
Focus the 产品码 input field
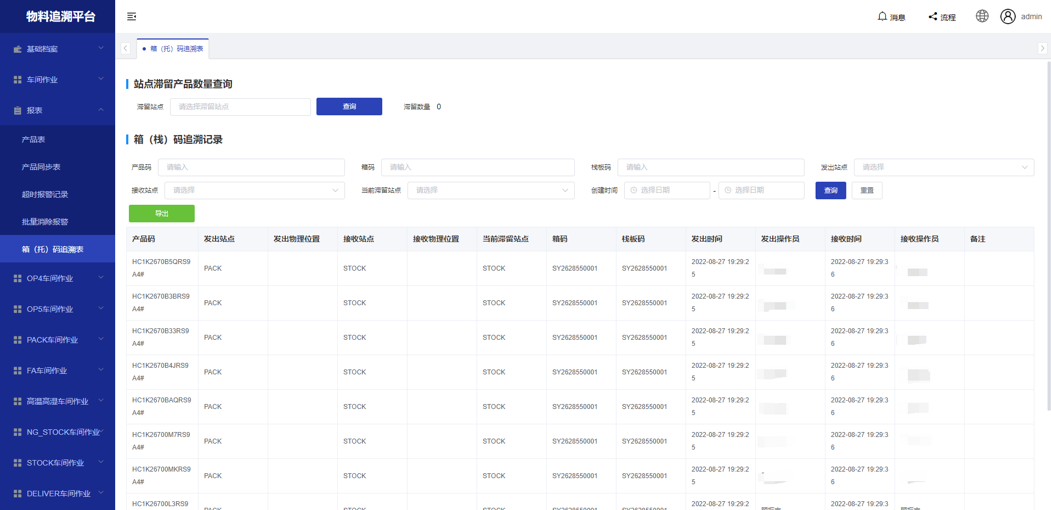tap(251, 168)
